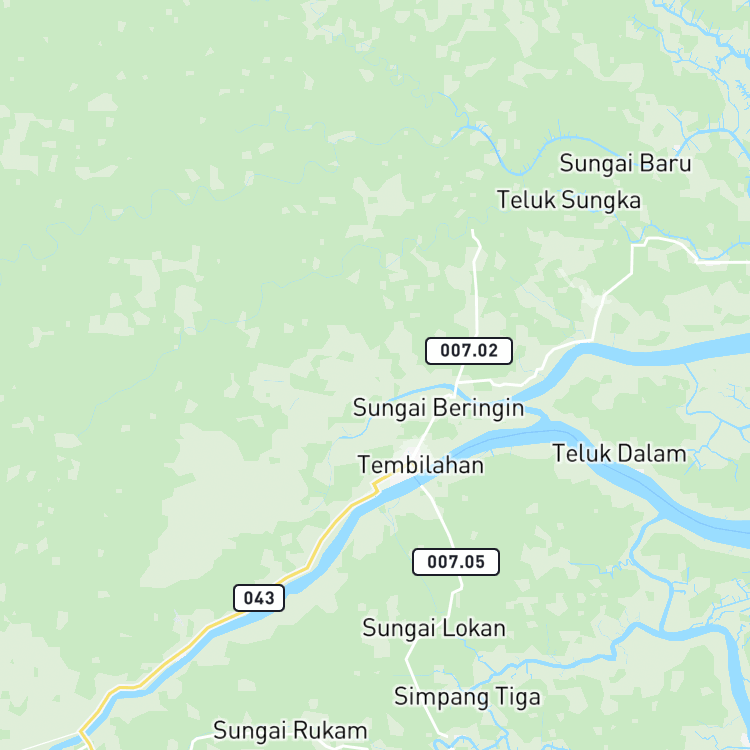The width and height of the screenshot is (750, 750).
Task: Click the 007.05 road marker
Action: pyautogui.click(x=456, y=562)
